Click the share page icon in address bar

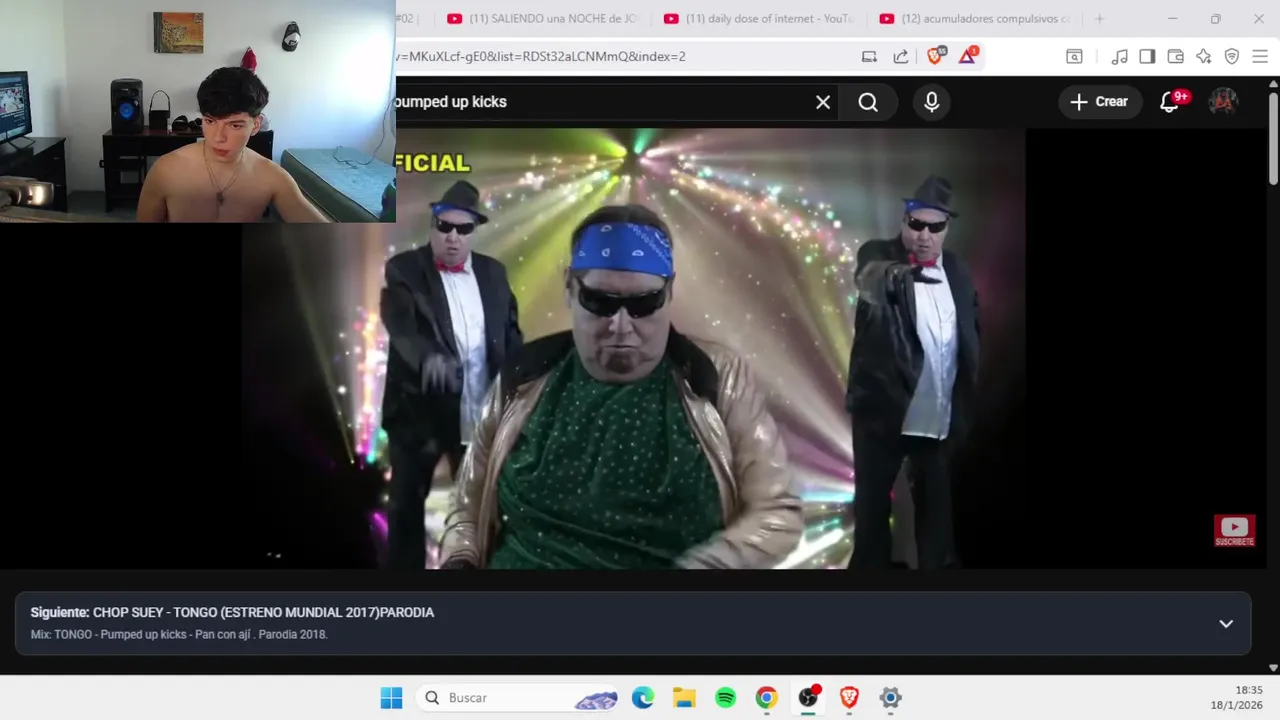pyautogui.click(x=901, y=56)
